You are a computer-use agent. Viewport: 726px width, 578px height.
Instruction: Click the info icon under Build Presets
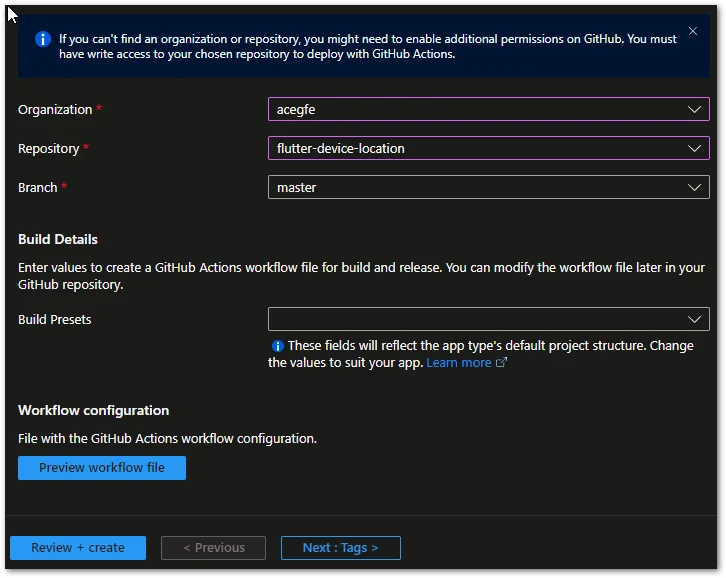tap(277, 346)
